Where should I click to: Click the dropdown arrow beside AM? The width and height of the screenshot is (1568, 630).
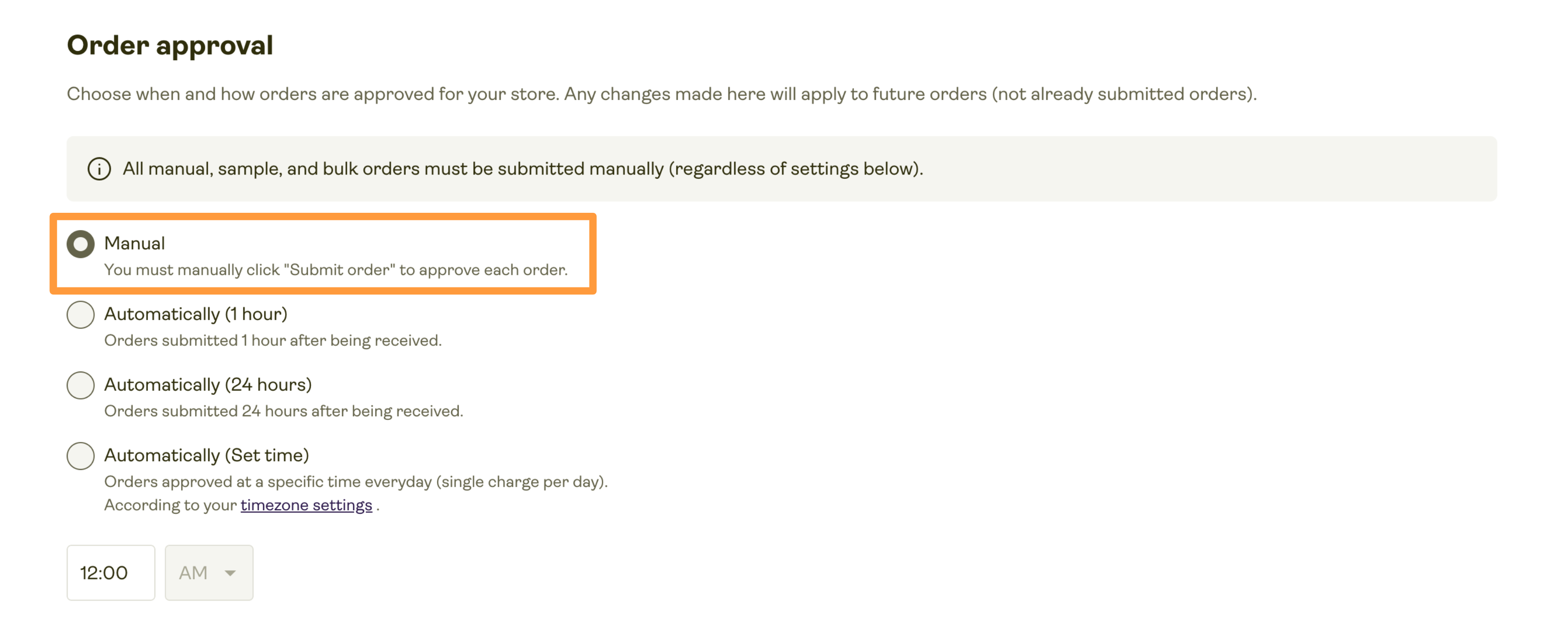click(x=230, y=573)
